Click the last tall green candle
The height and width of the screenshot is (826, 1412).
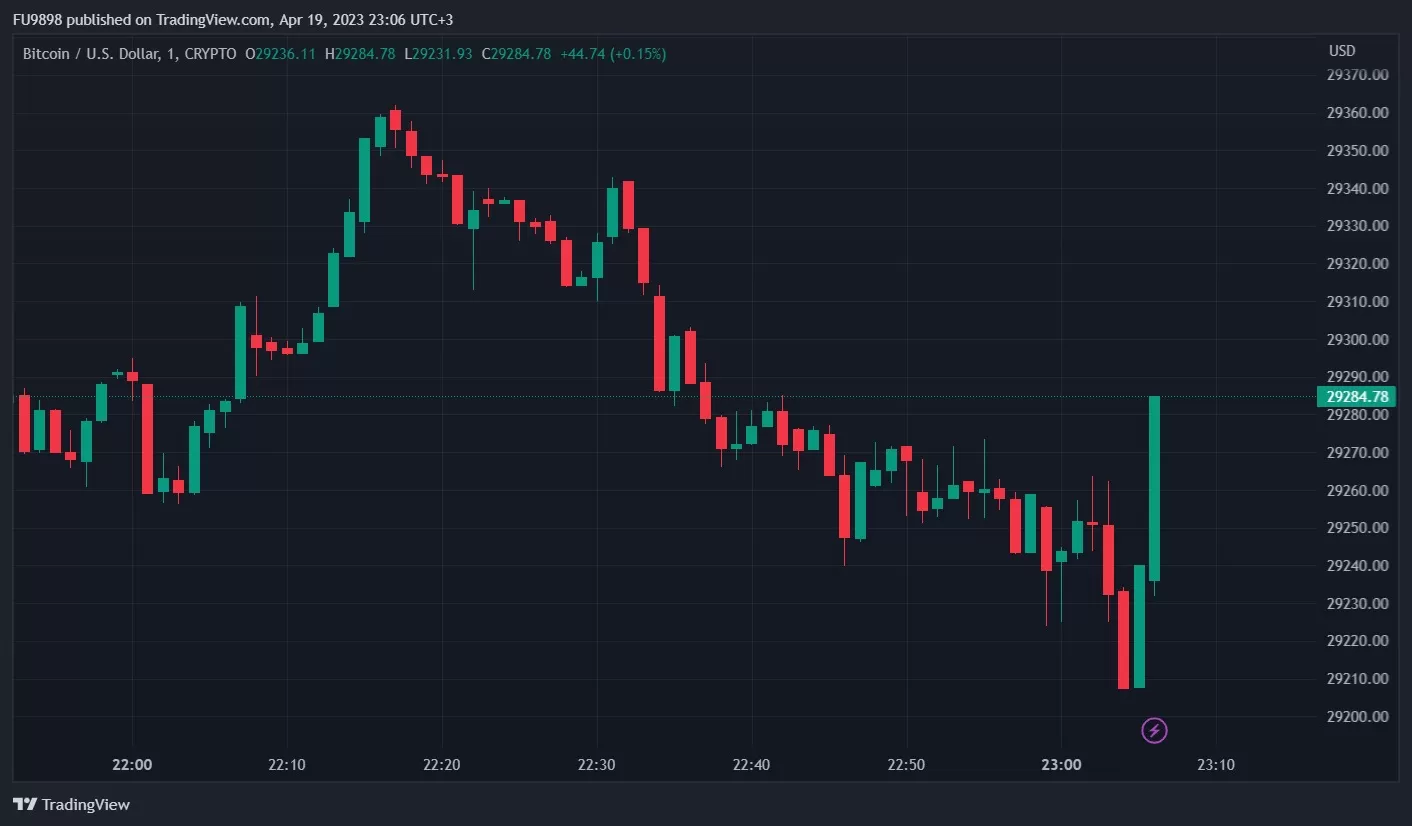(x=1154, y=488)
